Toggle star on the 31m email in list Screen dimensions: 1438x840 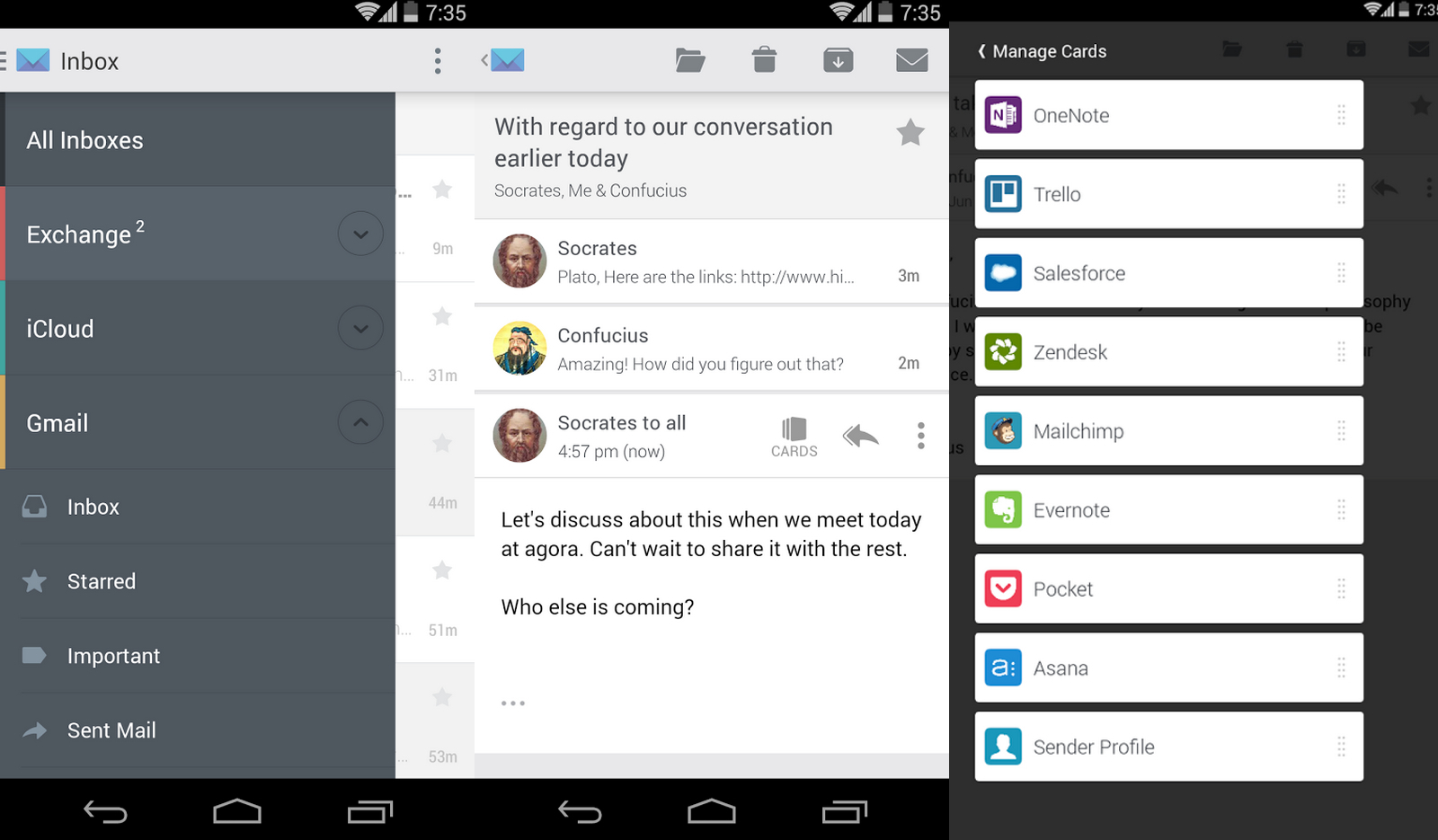[442, 316]
